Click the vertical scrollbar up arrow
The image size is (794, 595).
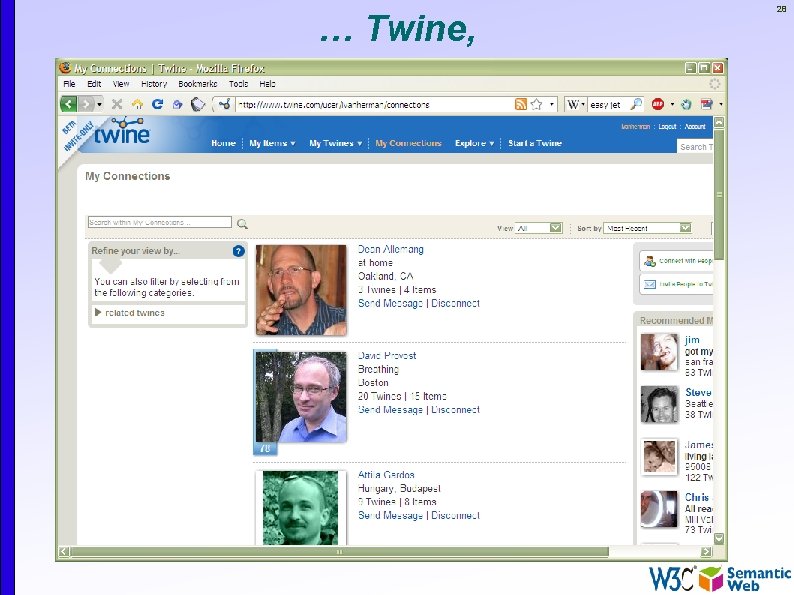point(719,122)
